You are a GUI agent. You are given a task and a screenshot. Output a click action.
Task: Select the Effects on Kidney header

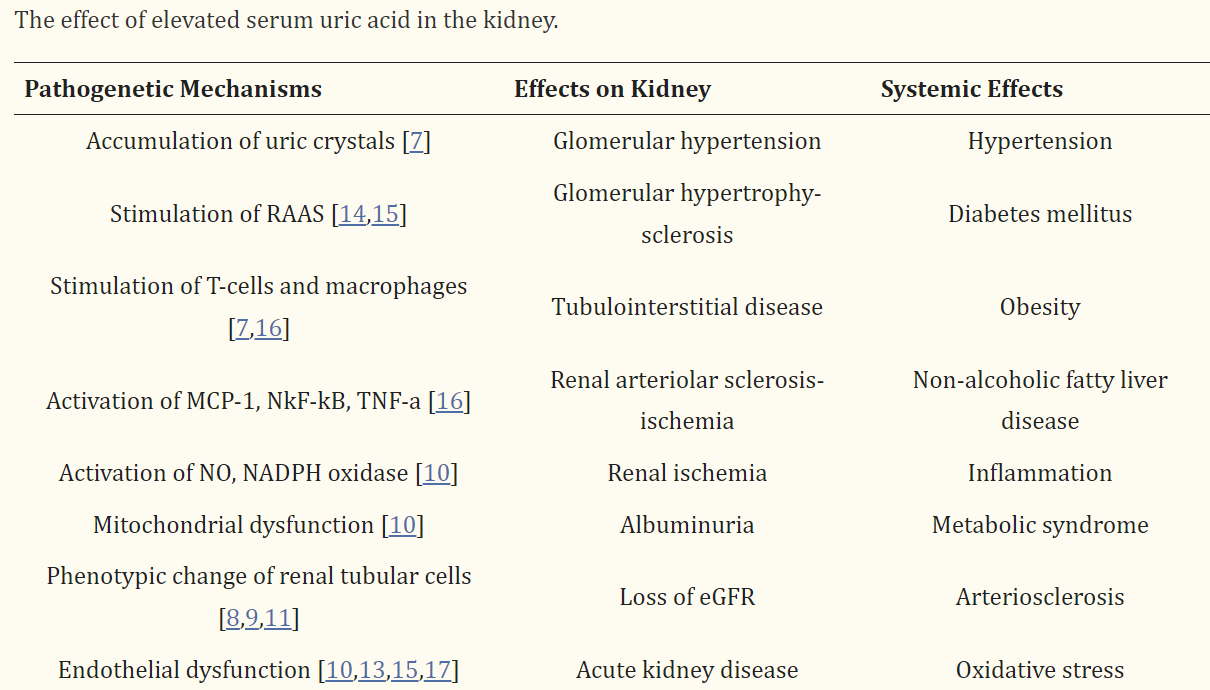[x=612, y=89]
